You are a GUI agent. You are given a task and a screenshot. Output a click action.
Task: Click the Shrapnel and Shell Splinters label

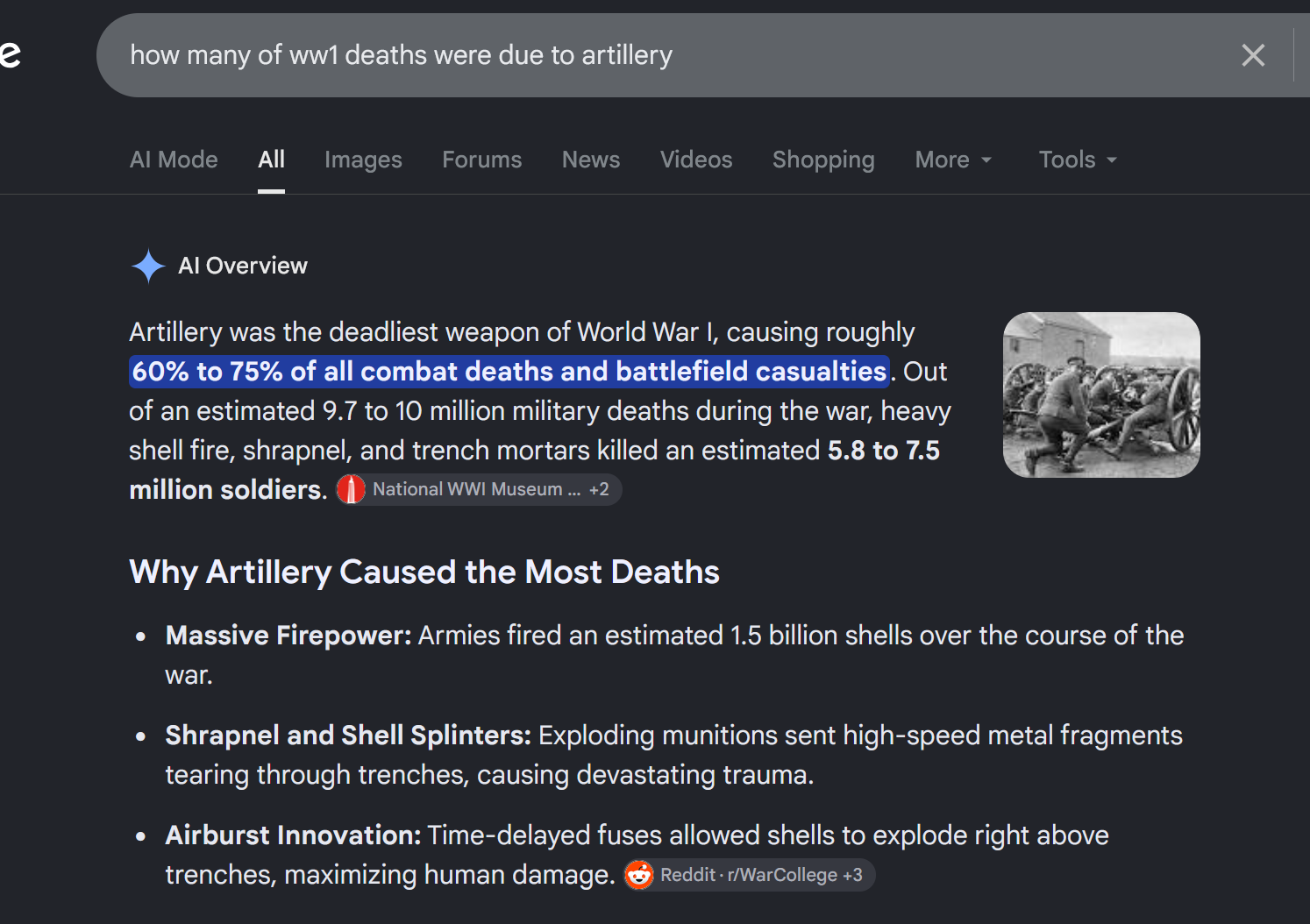pos(348,736)
